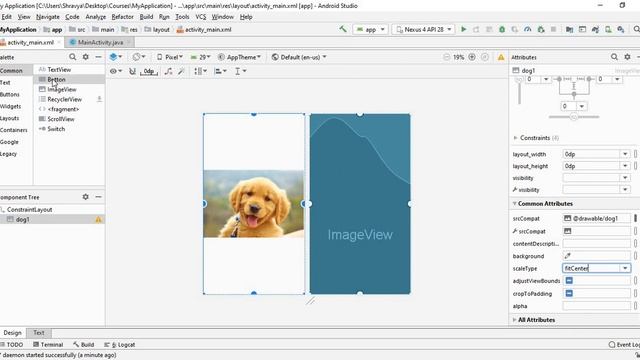Open the Terminal tool window
Image resolution: width=640 pixels, height=360 pixels.
(x=48, y=344)
